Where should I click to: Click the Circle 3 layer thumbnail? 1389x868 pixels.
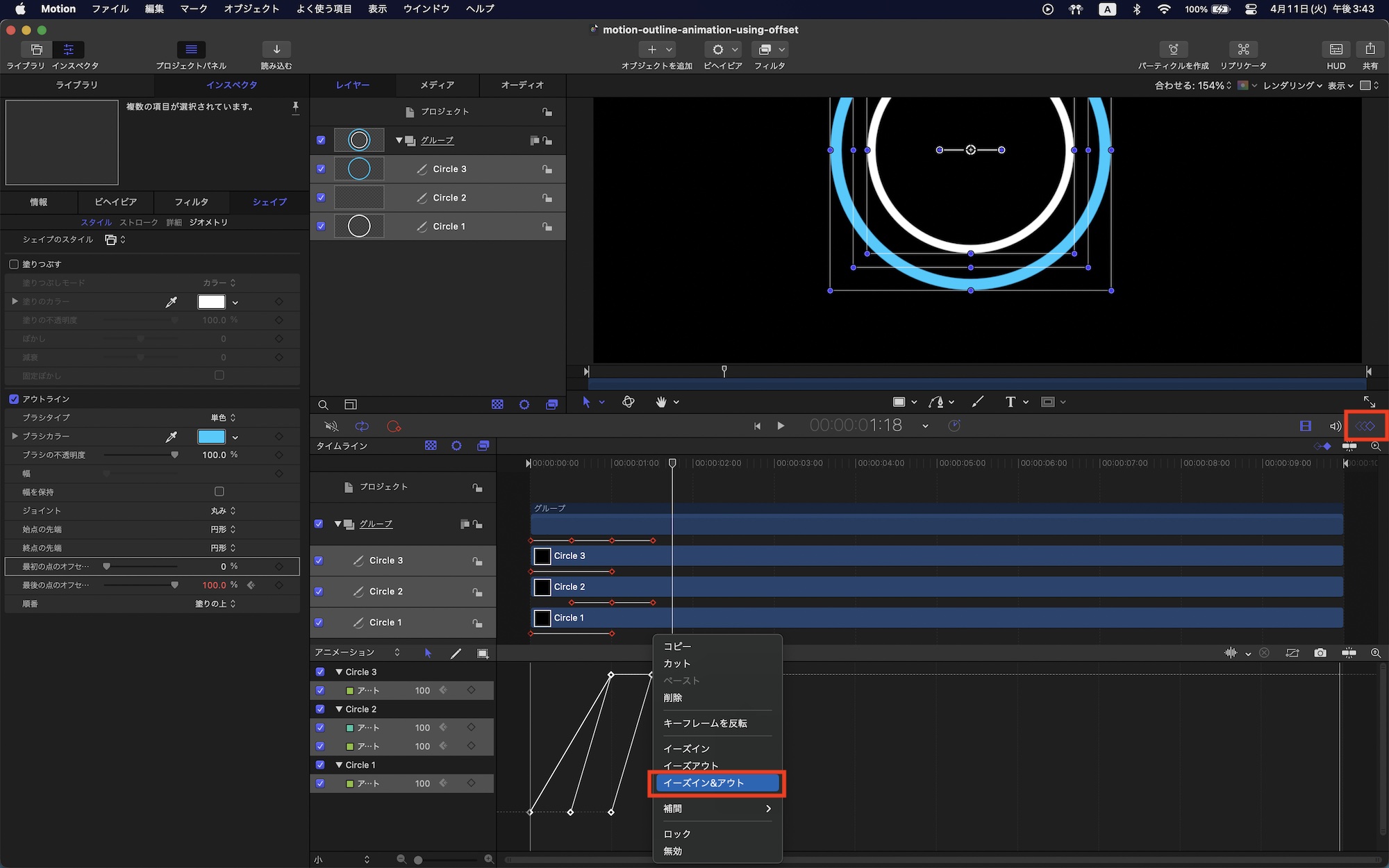click(x=359, y=169)
